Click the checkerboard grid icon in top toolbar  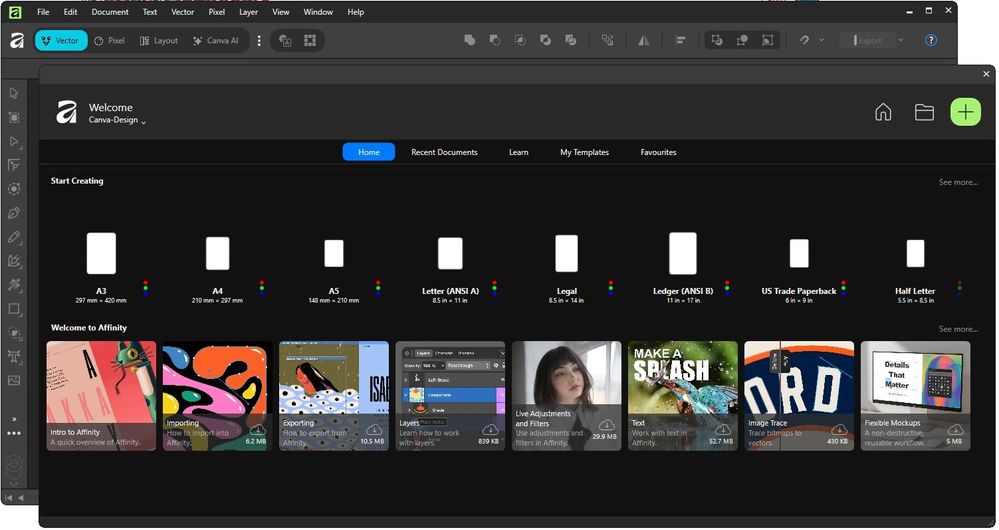click(x=310, y=41)
